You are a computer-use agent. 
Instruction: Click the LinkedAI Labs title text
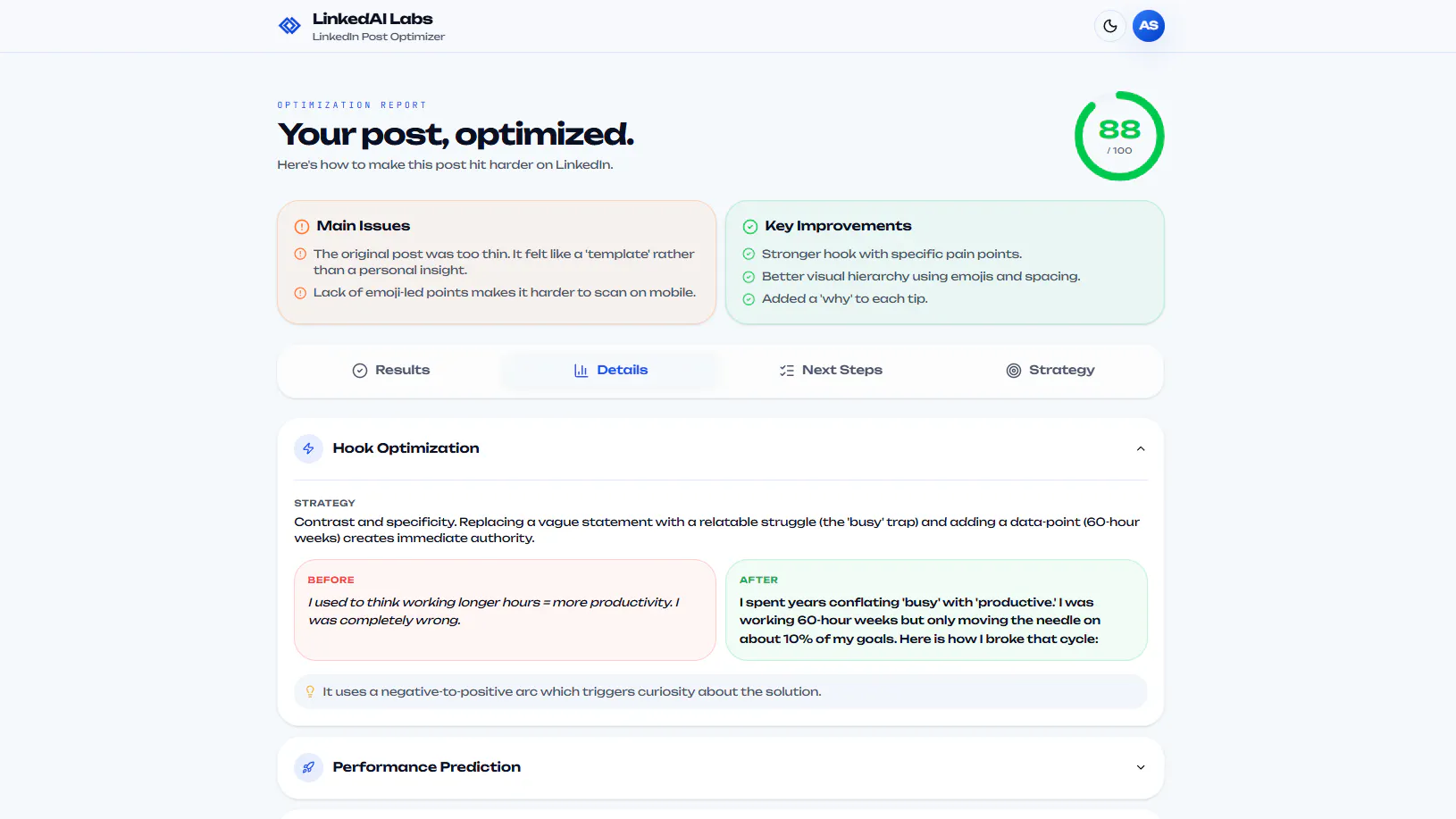pos(372,19)
